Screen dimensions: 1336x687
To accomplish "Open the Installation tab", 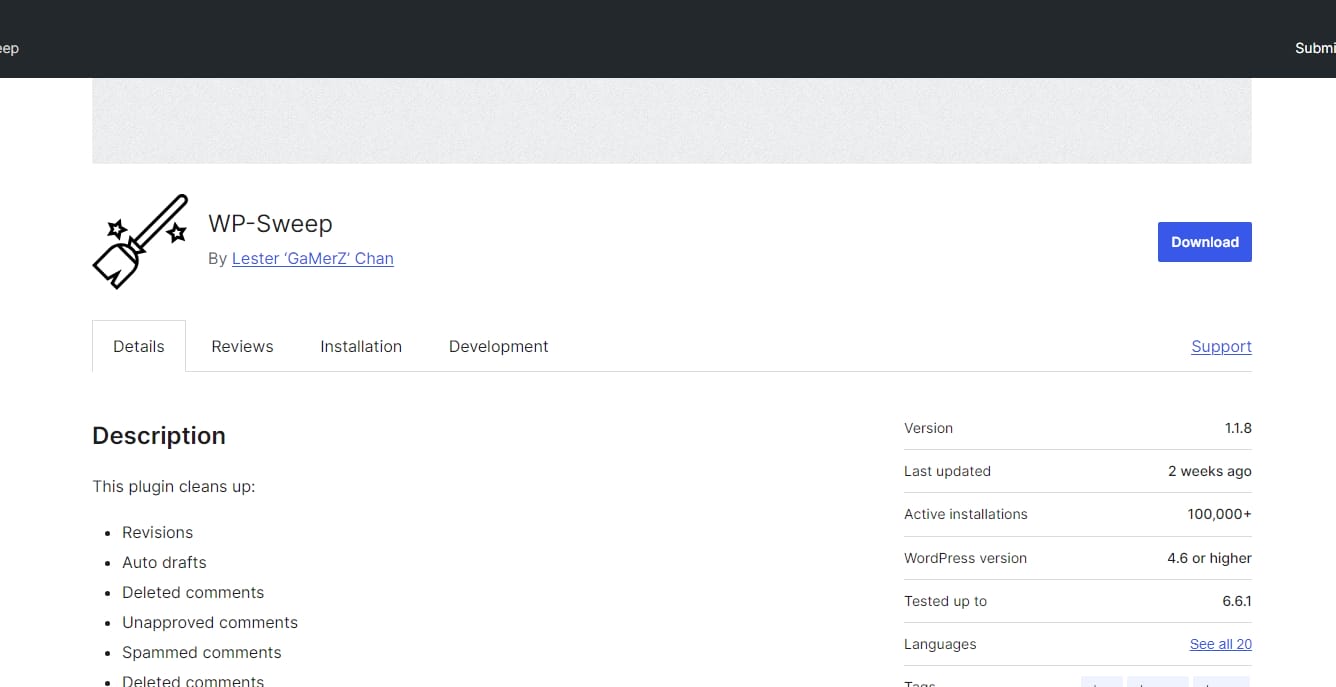I will [361, 346].
